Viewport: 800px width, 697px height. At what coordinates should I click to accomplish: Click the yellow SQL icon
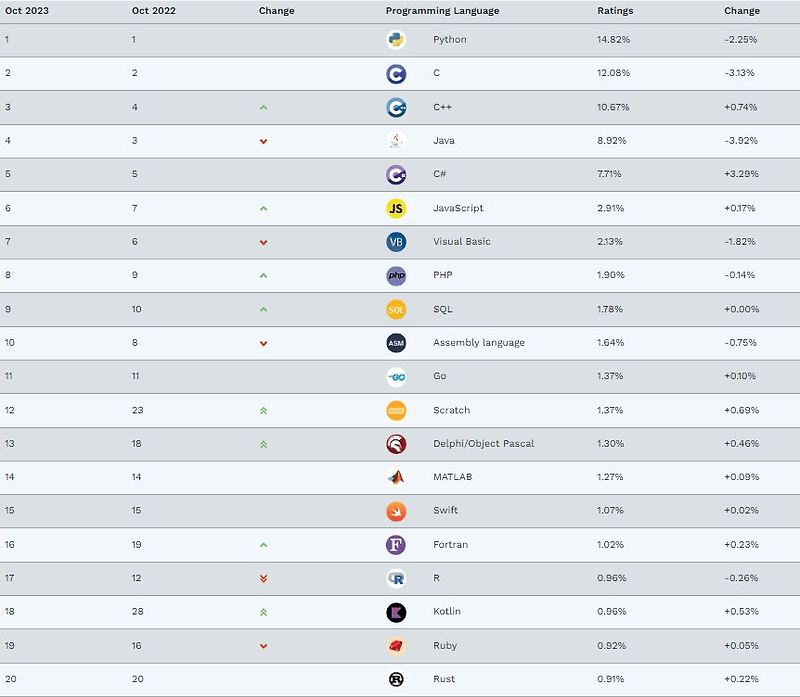[396, 310]
